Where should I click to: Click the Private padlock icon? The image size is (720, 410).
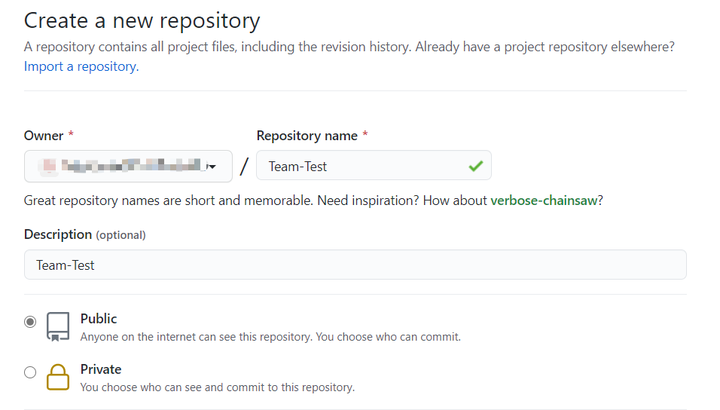click(x=58, y=377)
